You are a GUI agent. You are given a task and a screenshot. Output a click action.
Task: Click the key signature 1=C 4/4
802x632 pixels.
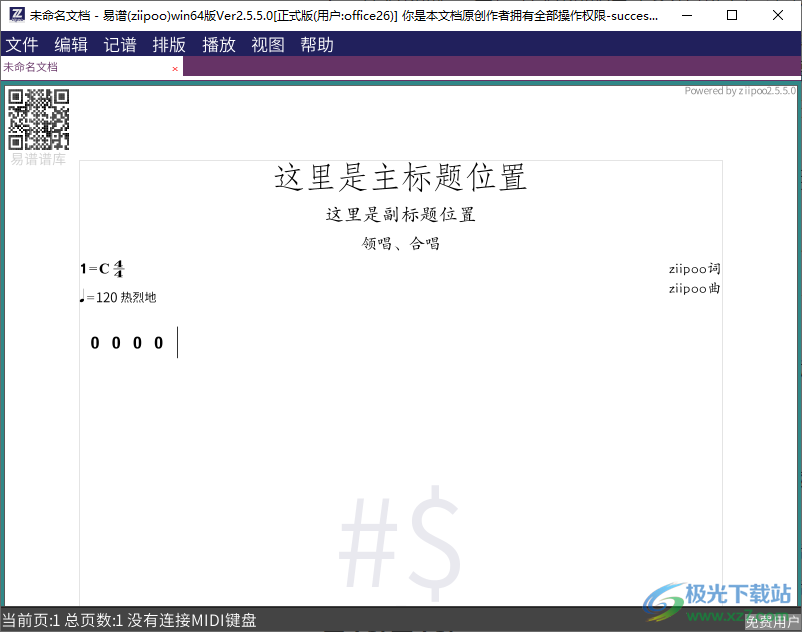pos(101,268)
